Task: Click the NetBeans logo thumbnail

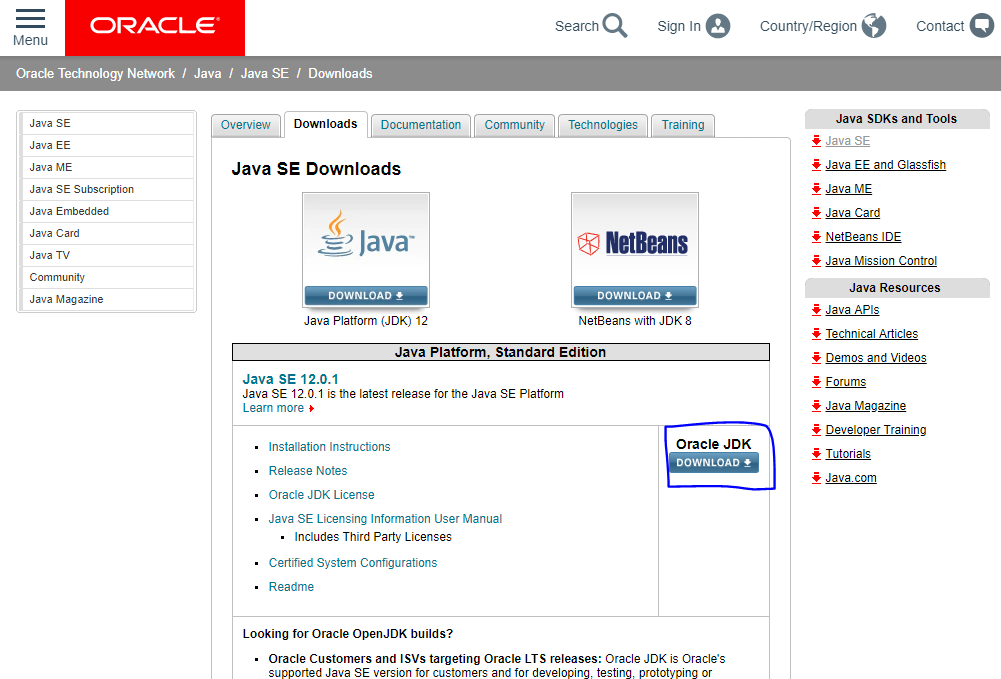Action: coord(635,241)
